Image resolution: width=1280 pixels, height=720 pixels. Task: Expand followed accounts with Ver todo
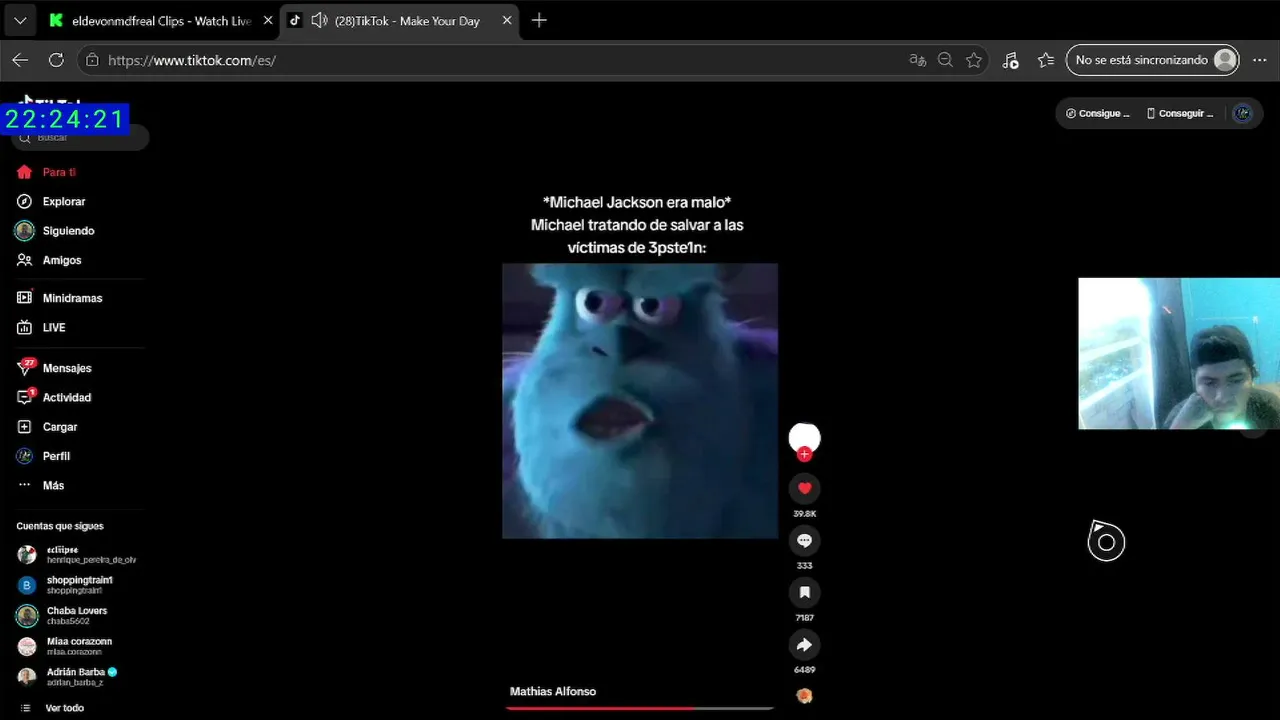(x=64, y=708)
